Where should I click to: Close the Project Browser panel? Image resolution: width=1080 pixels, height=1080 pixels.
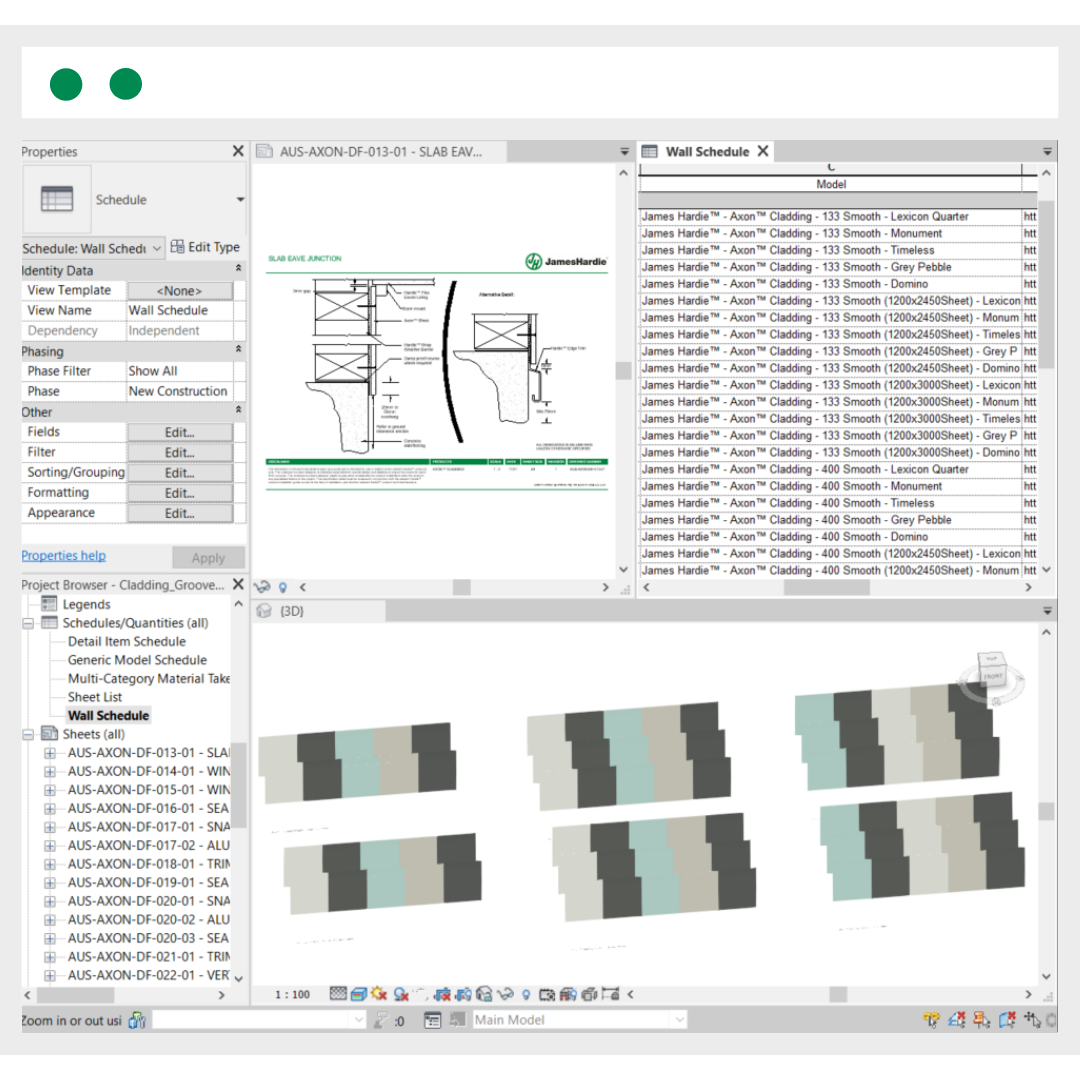tap(238, 584)
